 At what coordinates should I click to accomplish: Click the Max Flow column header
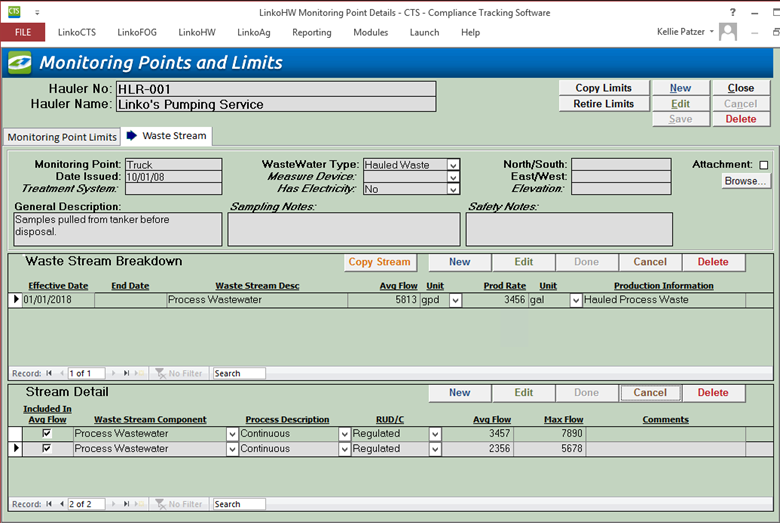click(x=564, y=419)
